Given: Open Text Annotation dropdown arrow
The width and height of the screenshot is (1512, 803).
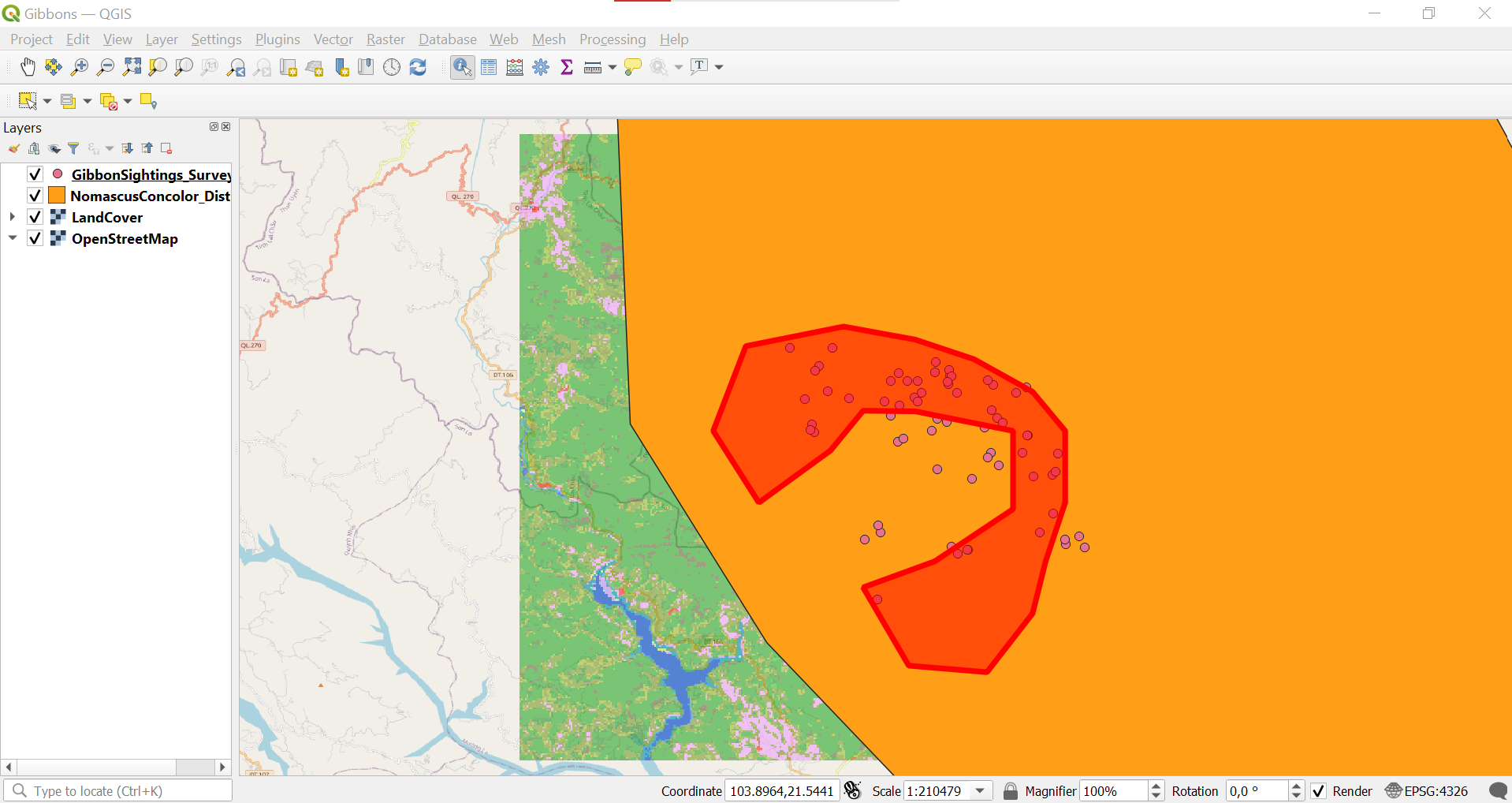Looking at the screenshot, I should [x=719, y=68].
